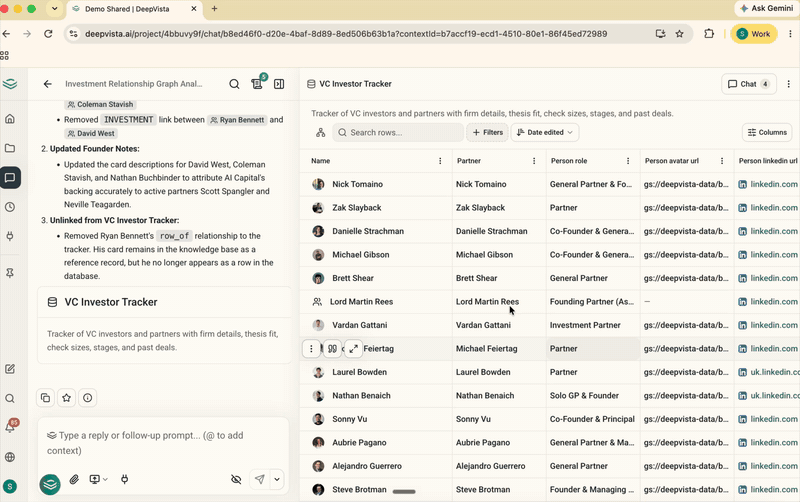Open the tab list dropdown arrow

(54, 9)
